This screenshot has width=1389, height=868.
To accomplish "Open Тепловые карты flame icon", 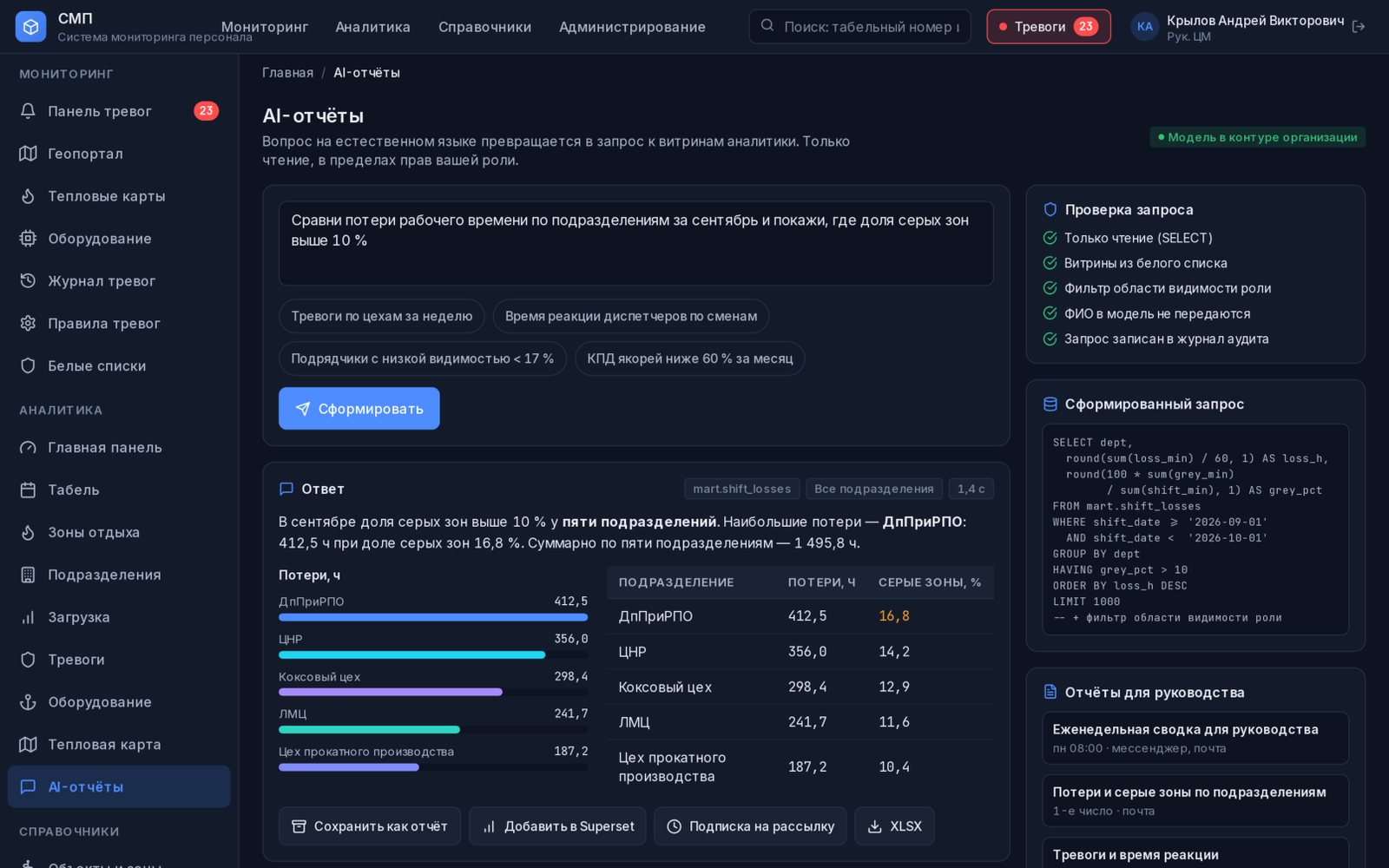I will click(x=28, y=196).
